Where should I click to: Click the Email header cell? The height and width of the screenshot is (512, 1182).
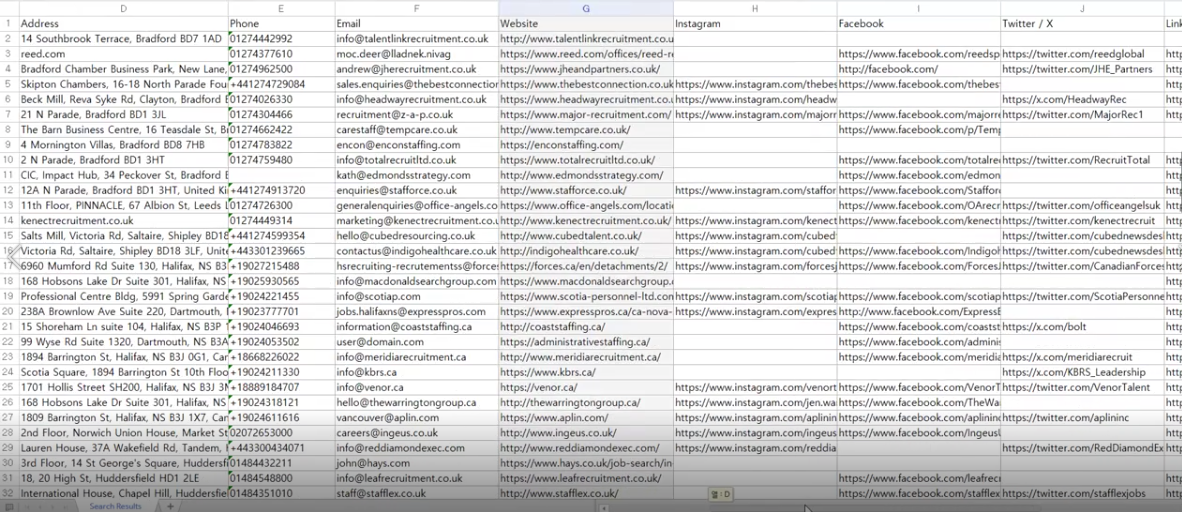tap(416, 23)
